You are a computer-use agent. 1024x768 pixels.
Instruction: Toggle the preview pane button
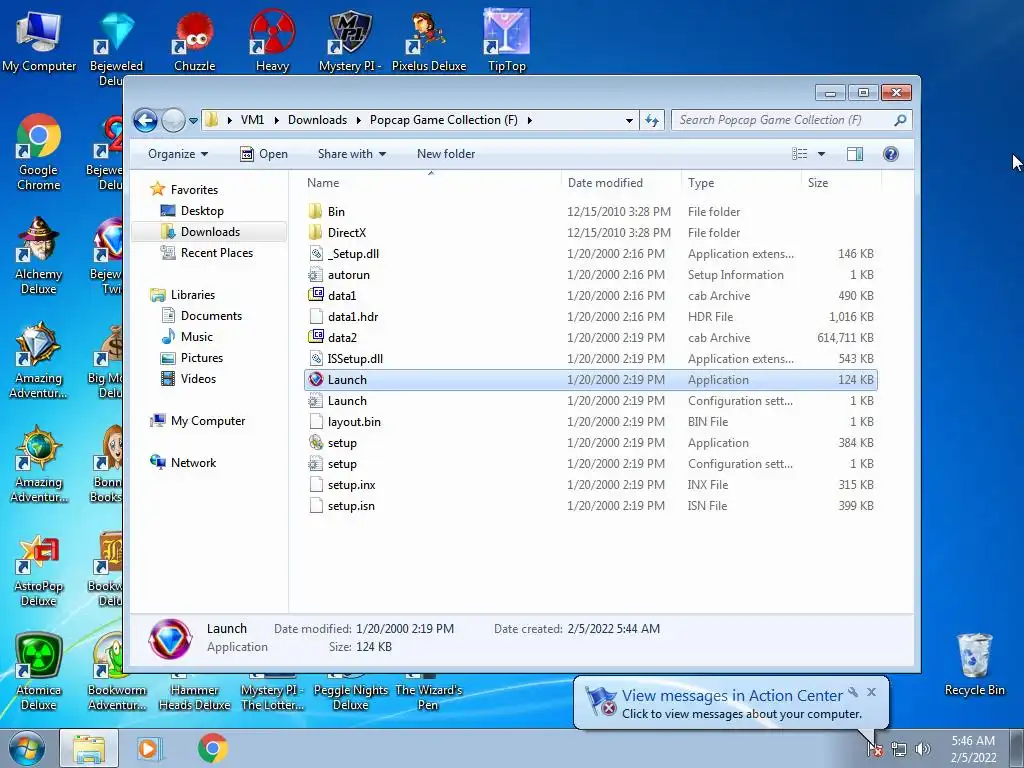pos(854,154)
